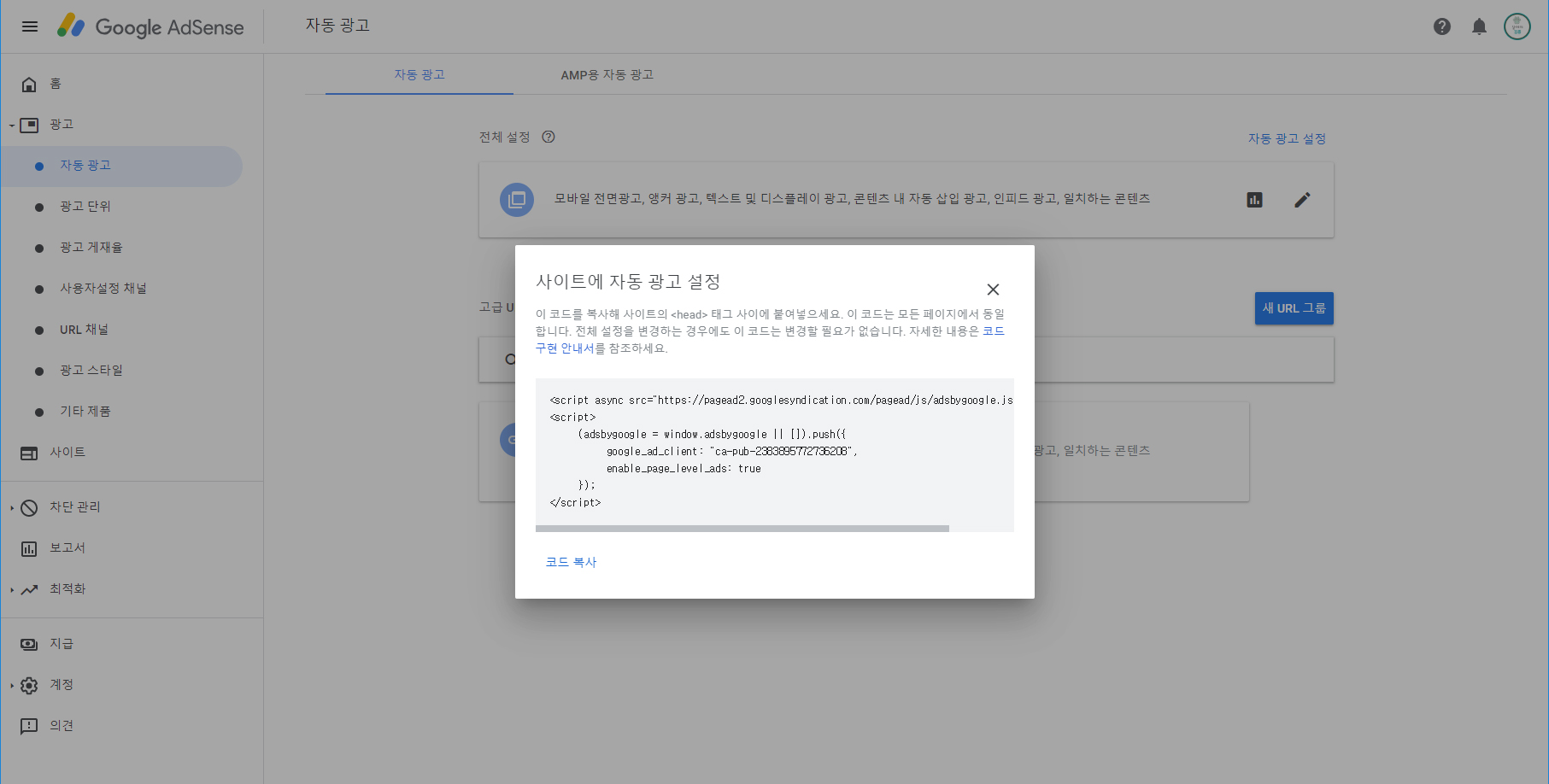Click the home icon in sidebar
Screen dimensions: 1549x784
(x=29, y=84)
